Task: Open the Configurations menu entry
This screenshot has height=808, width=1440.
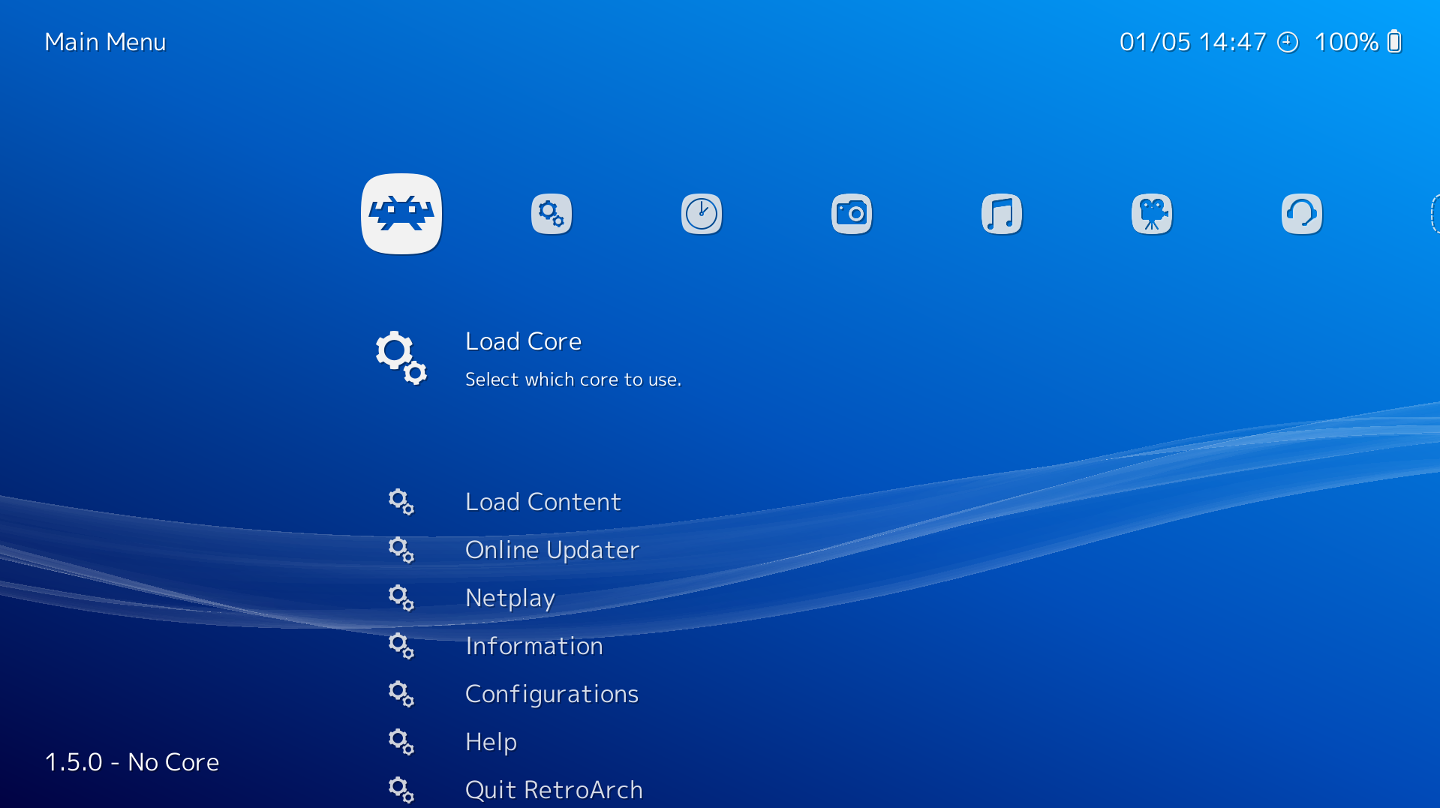Action: [x=552, y=694]
